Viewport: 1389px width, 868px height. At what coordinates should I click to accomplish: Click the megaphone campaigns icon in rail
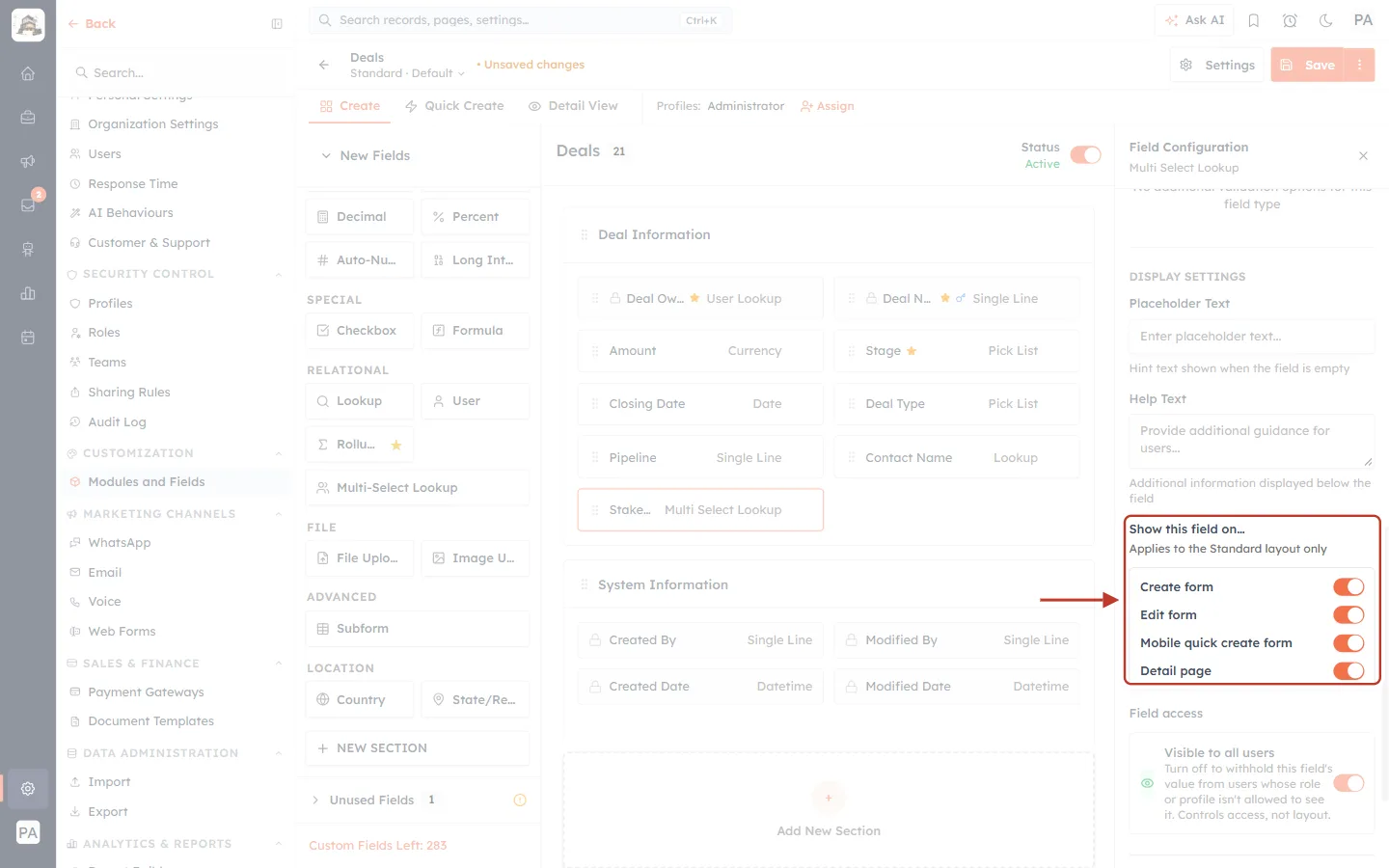[28, 161]
